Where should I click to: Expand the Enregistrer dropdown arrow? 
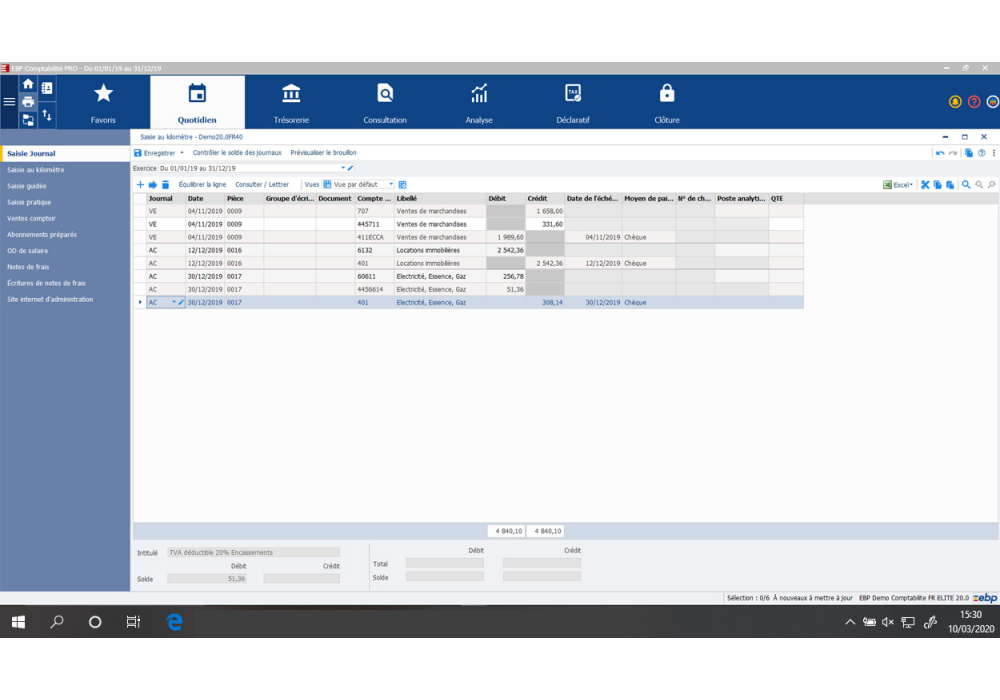click(x=182, y=153)
